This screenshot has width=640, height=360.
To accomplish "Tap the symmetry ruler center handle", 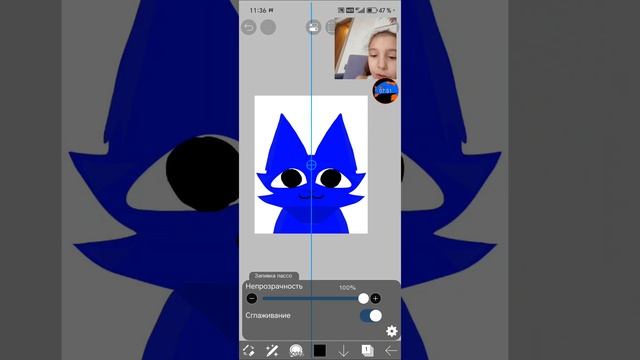I will 311,164.
